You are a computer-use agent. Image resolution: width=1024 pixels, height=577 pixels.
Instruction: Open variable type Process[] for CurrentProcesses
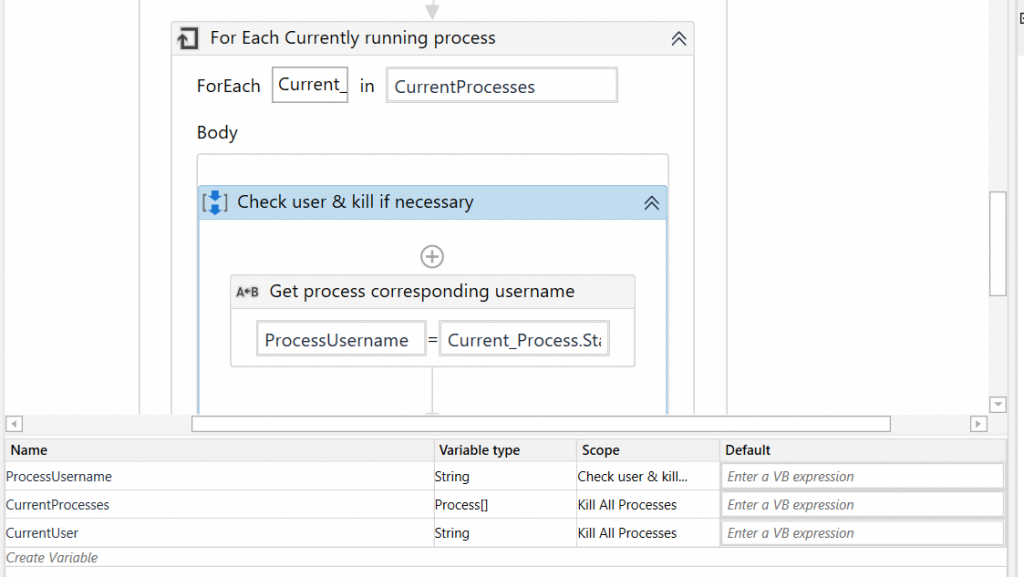(505, 505)
